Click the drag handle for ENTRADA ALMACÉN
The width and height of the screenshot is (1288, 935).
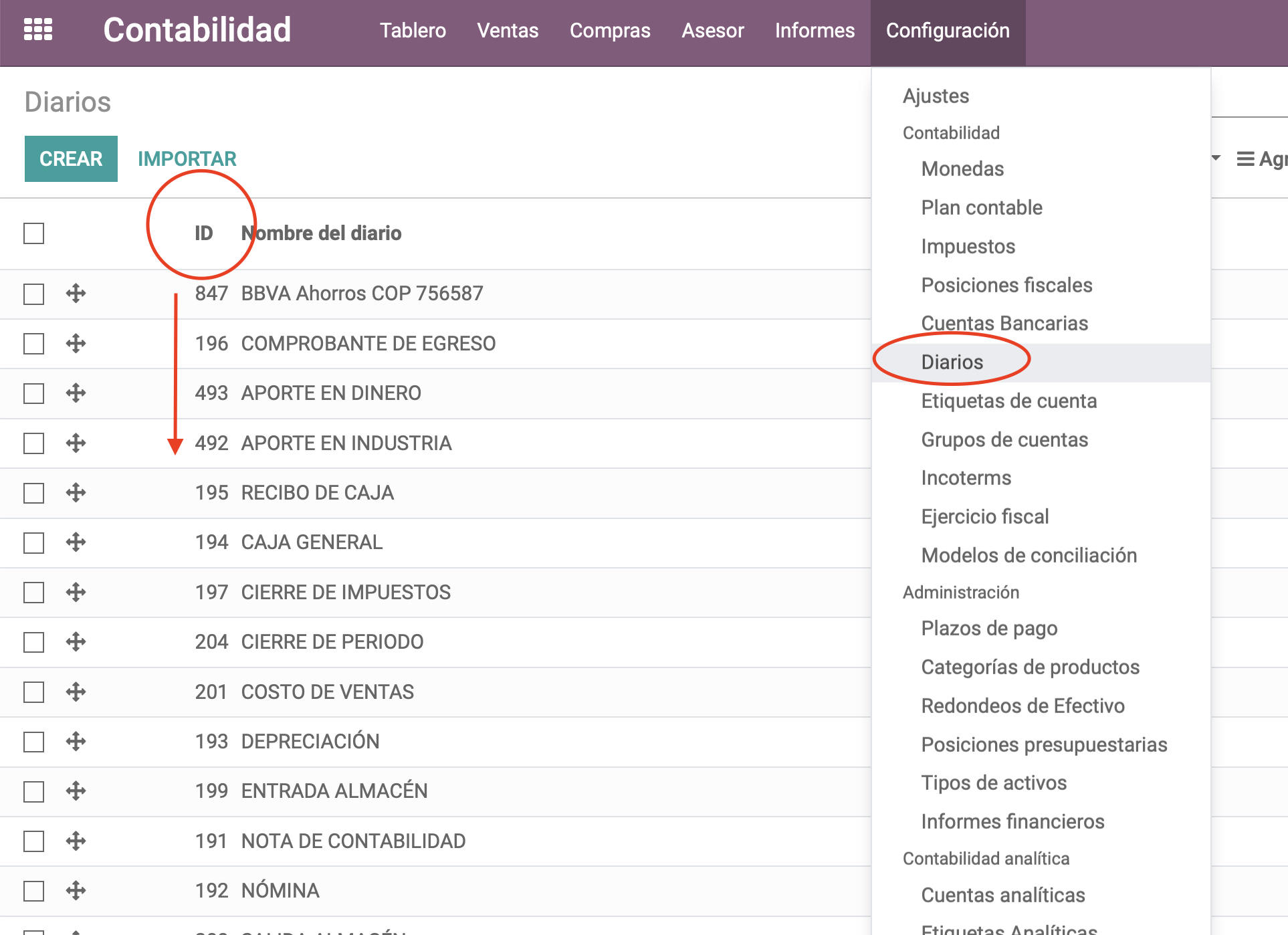pyautogui.click(x=76, y=791)
